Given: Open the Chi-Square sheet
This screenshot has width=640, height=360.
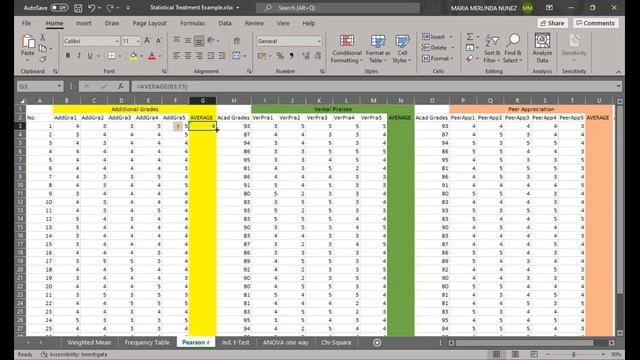Looking at the screenshot, I should click(336, 342).
